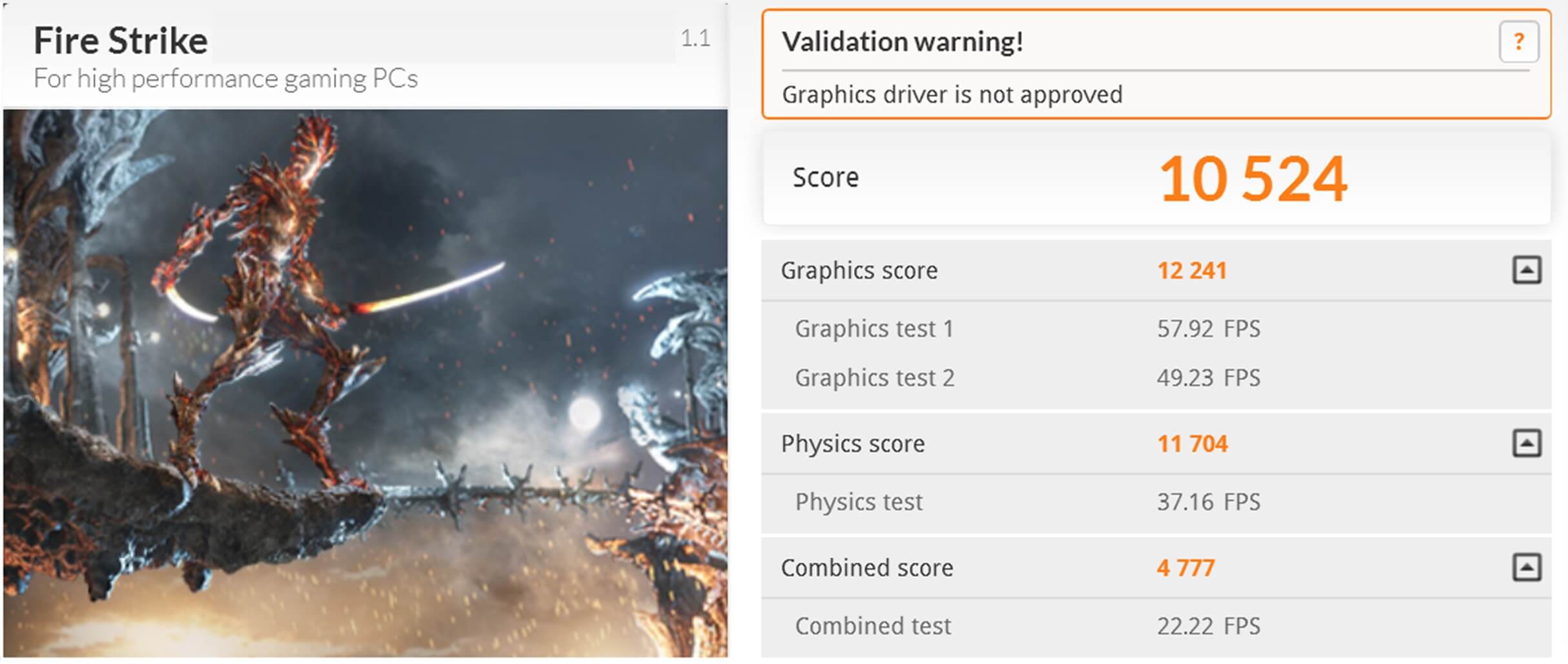This screenshot has height=664, width=1568.
Task: Select the Combined score value 4 777
Action: click(x=1186, y=568)
